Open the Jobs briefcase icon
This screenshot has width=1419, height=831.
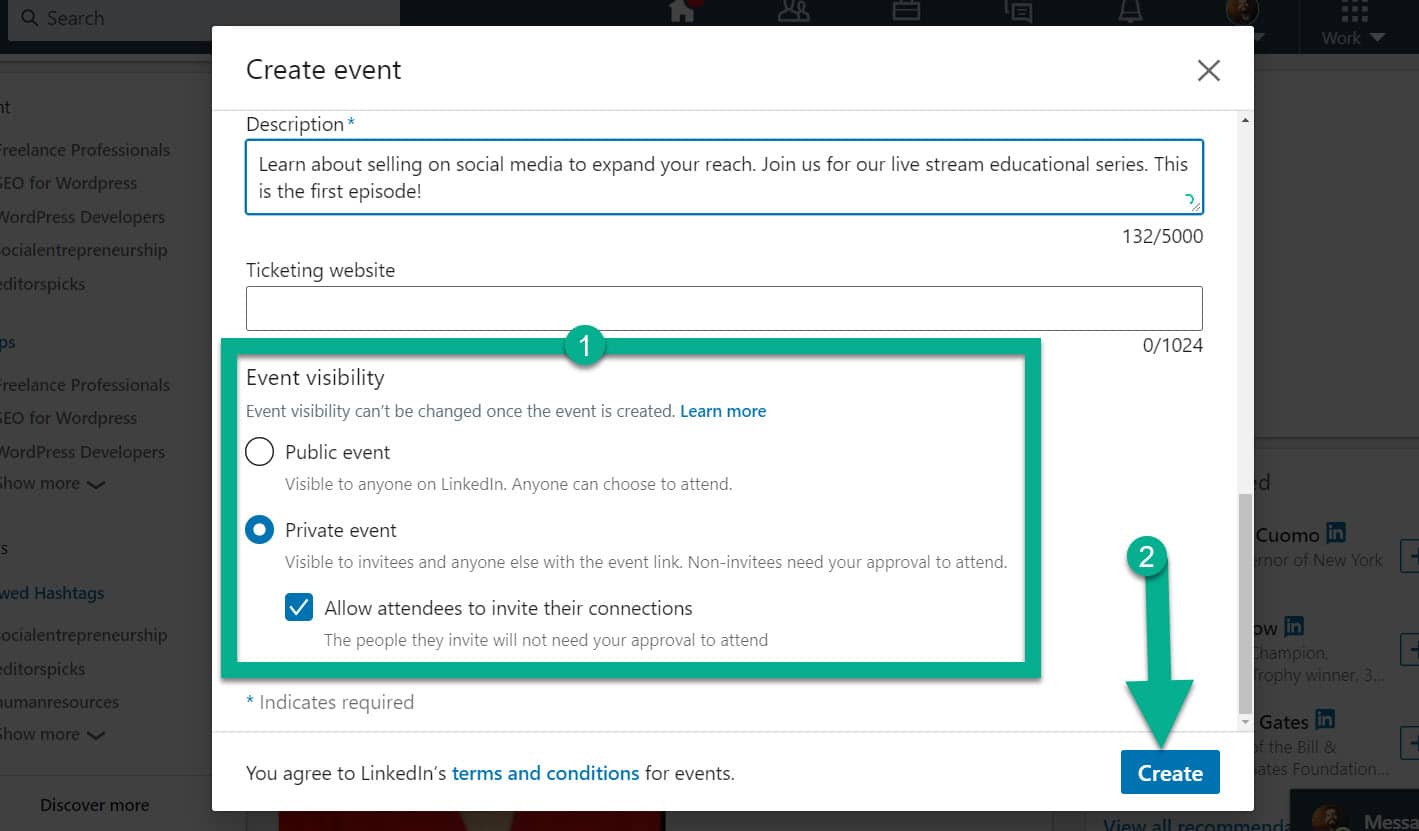click(906, 11)
